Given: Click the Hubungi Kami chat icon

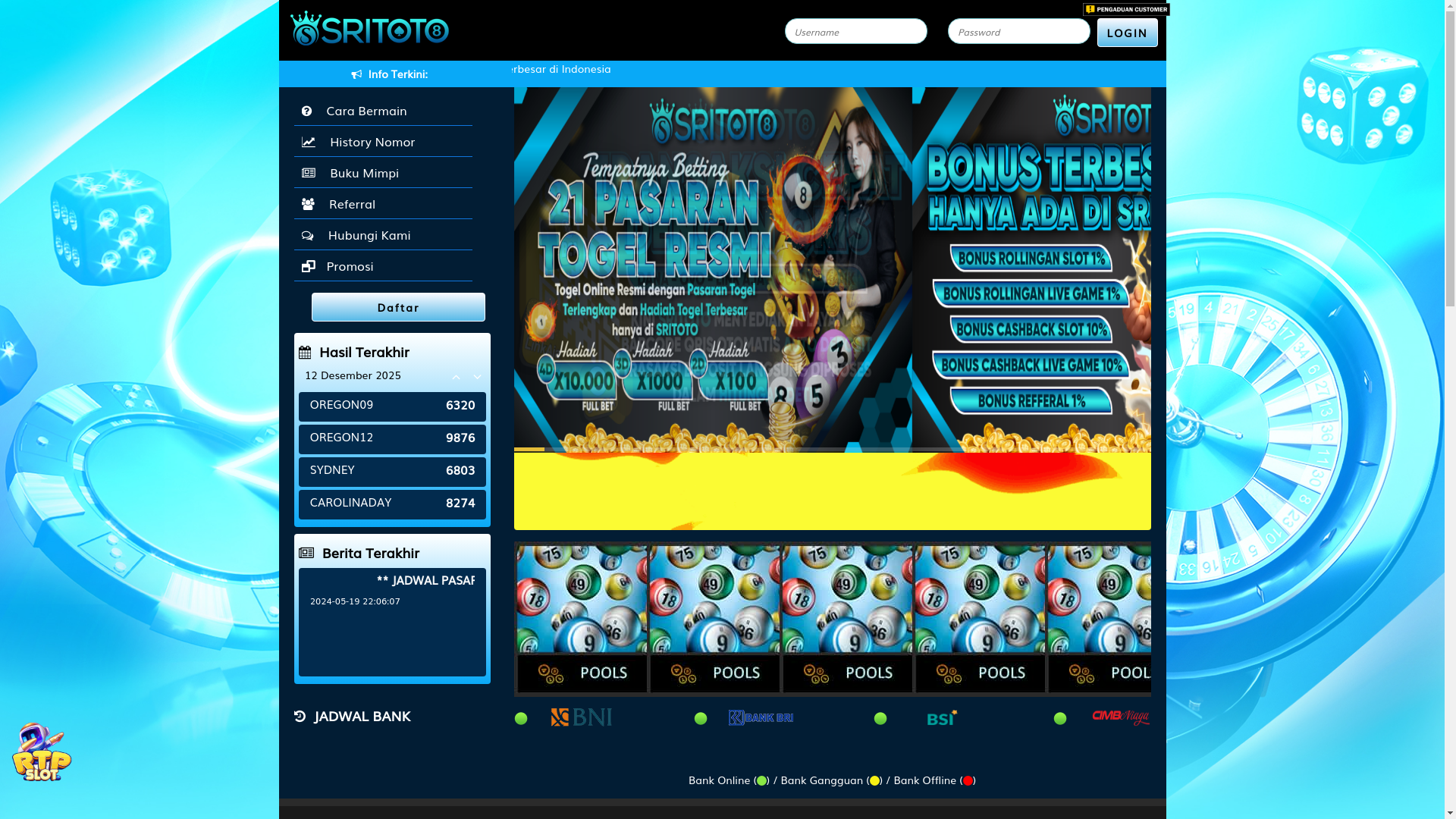Looking at the screenshot, I should point(307,236).
